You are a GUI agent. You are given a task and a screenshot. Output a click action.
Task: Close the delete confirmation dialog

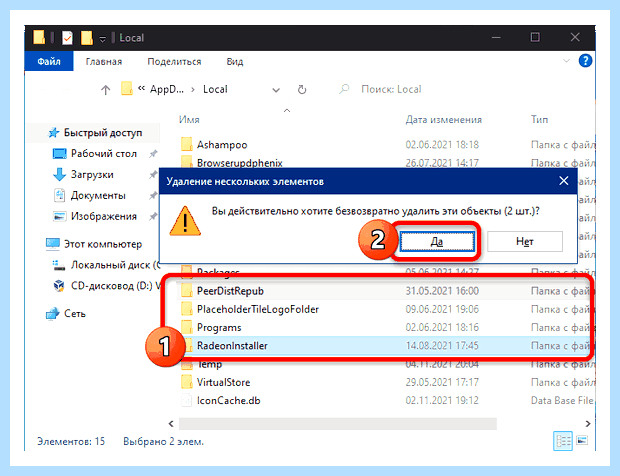pyautogui.click(x=563, y=181)
